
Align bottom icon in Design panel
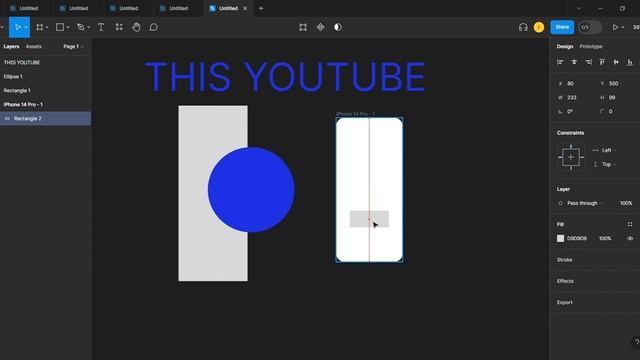tap(630, 62)
